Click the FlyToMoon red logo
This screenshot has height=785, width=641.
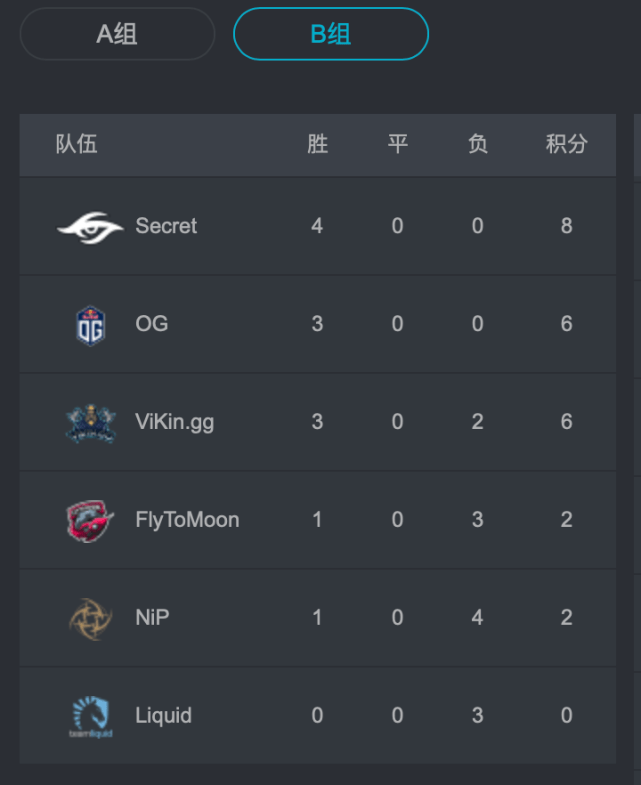90,521
